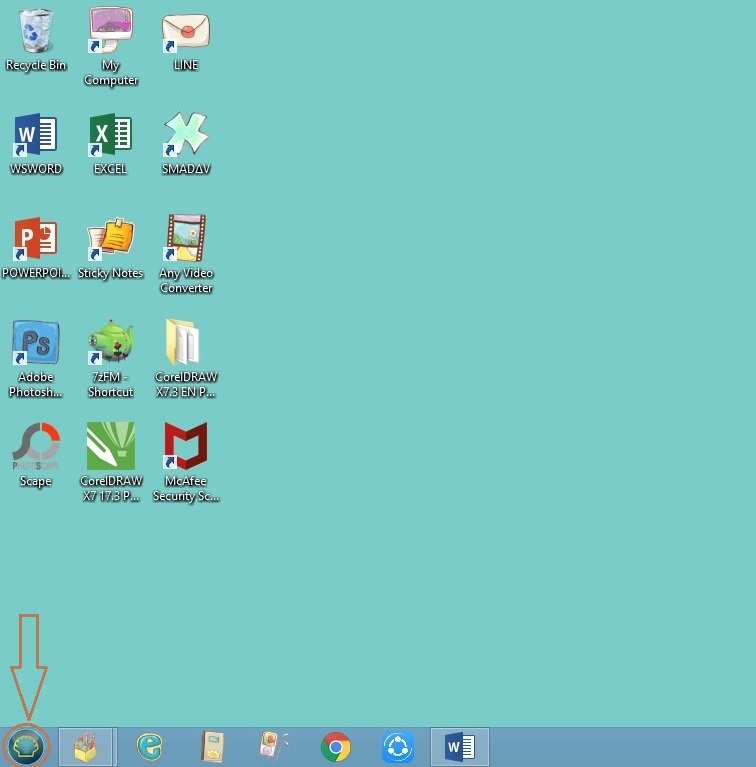Screen dimensions: 756x767
Task: Click the McAfee Security Scan shortcut
Action: tap(186, 446)
